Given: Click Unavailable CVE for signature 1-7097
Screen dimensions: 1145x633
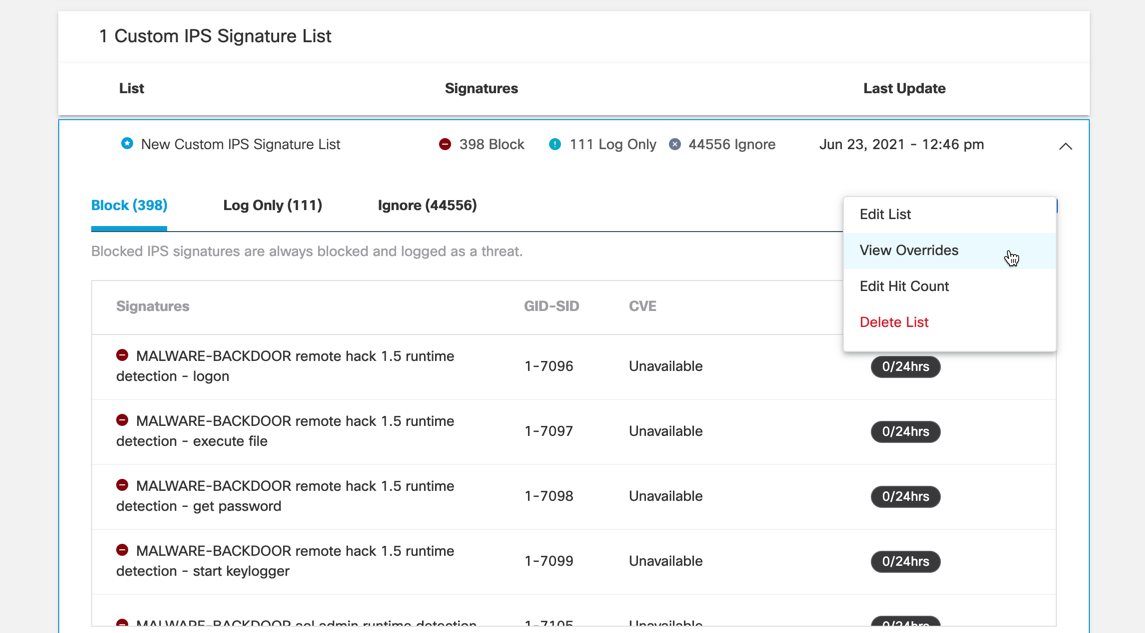Looking at the screenshot, I should pyautogui.click(x=665, y=431).
